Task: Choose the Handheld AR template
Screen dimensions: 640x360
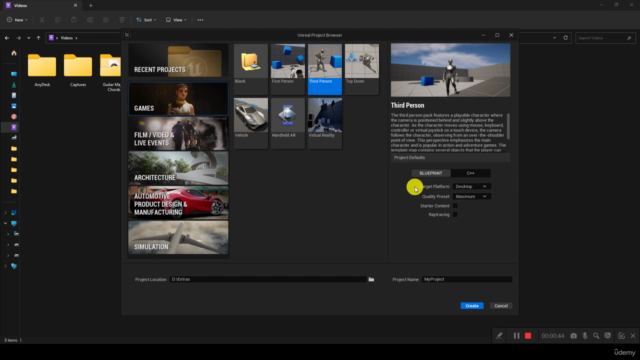Action: [288, 123]
